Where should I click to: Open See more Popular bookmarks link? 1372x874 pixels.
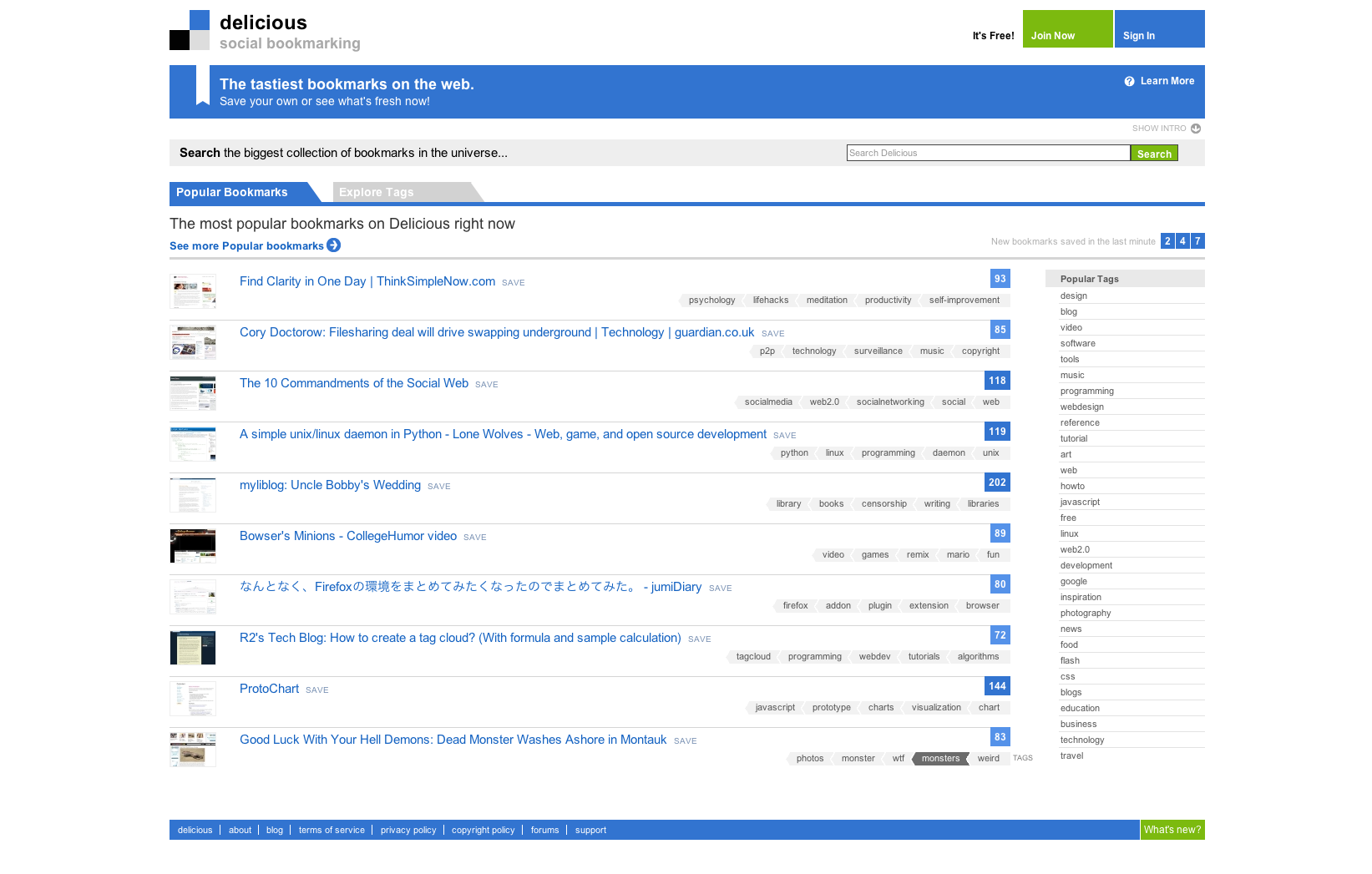coord(246,246)
